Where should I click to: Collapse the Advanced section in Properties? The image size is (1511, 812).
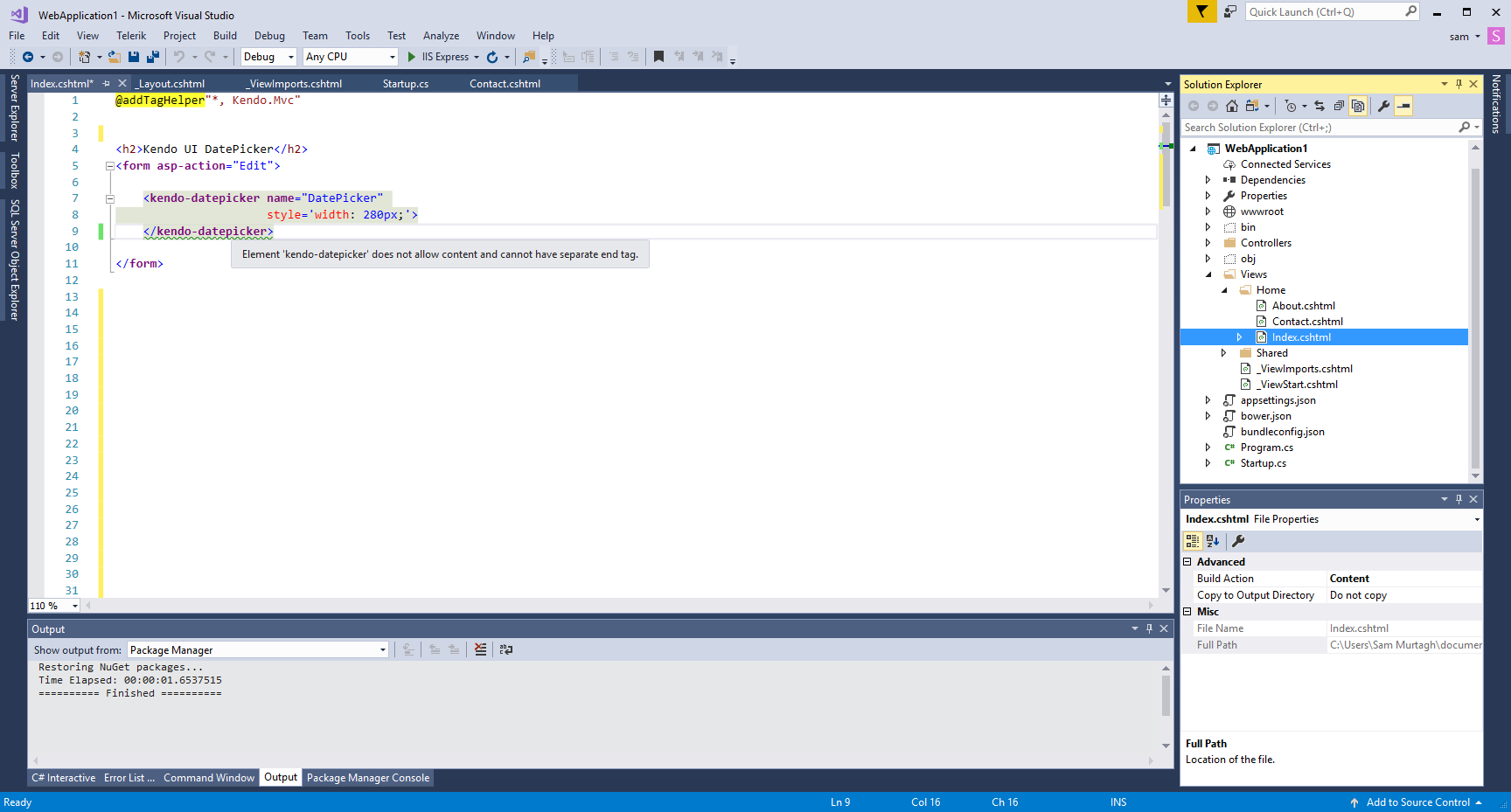pyautogui.click(x=1187, y=562)
